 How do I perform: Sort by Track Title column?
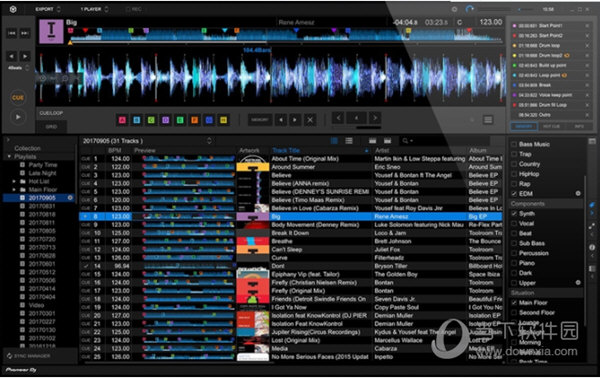286,151
